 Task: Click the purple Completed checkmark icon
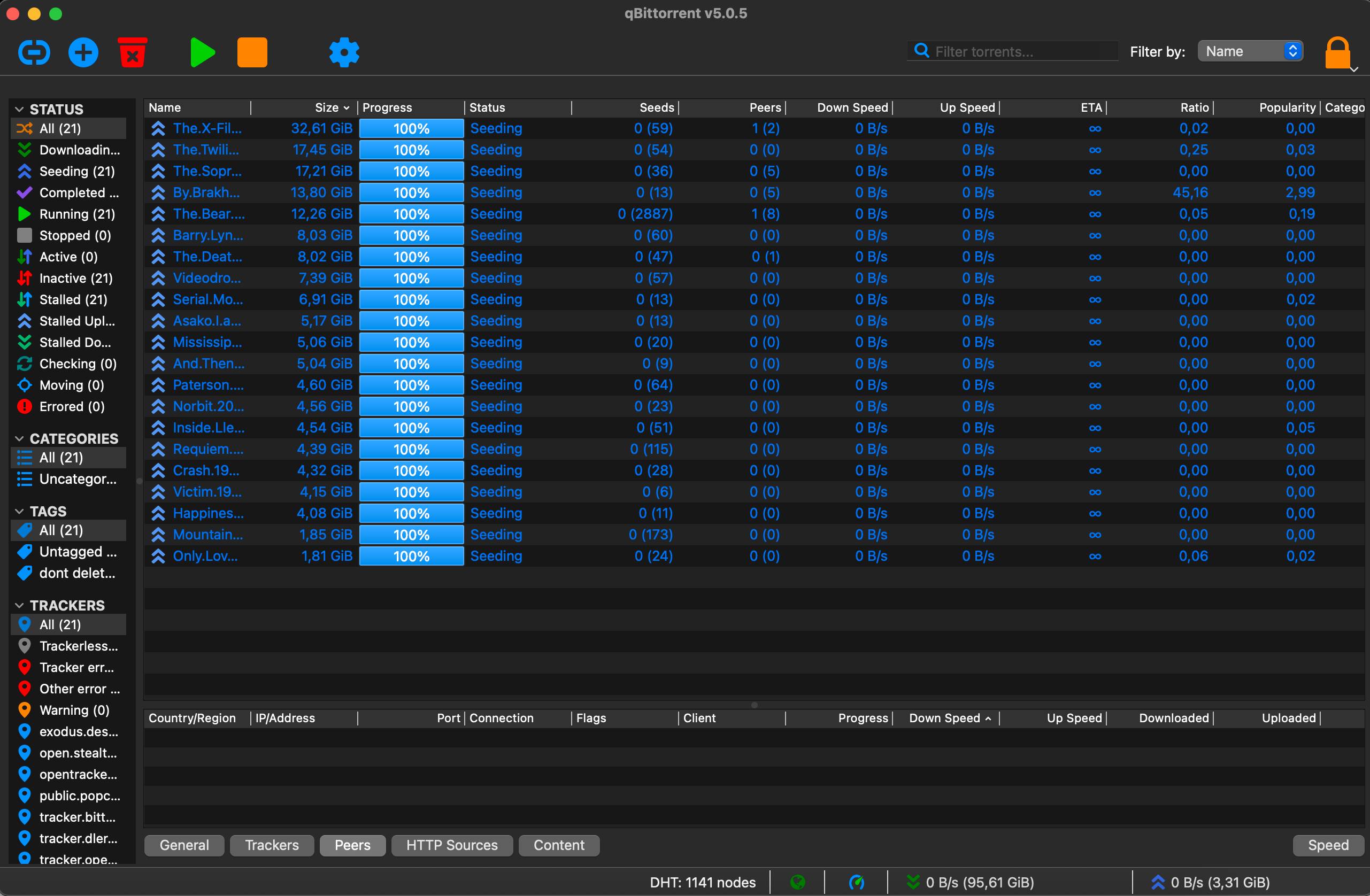pyautogui.click(x=25, y=192)
